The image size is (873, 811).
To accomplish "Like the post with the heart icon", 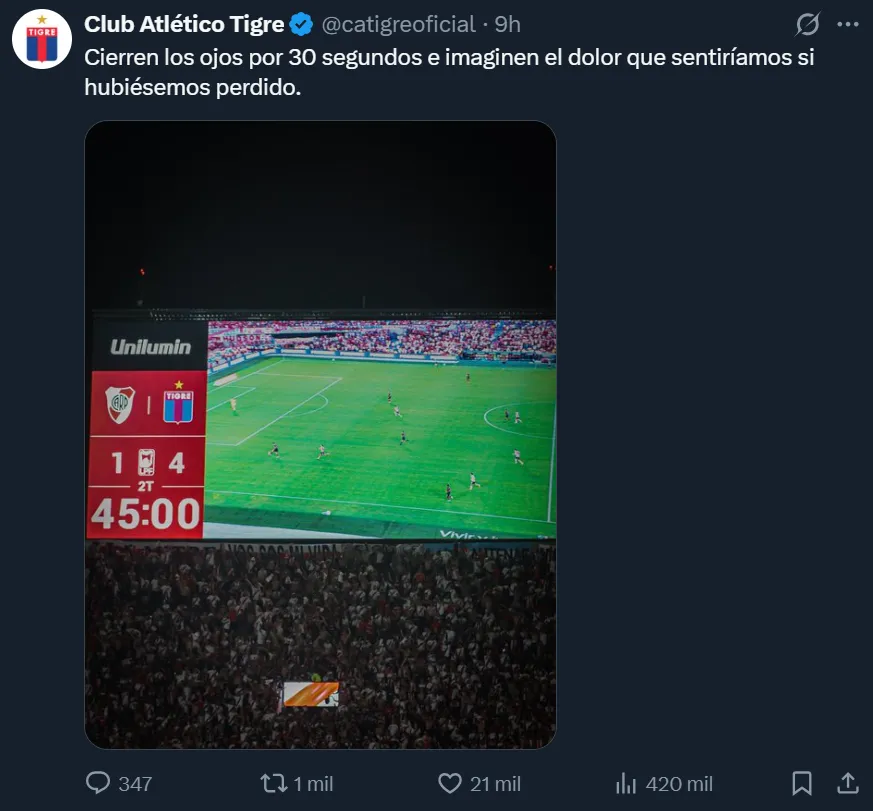I will click(451, 783).
